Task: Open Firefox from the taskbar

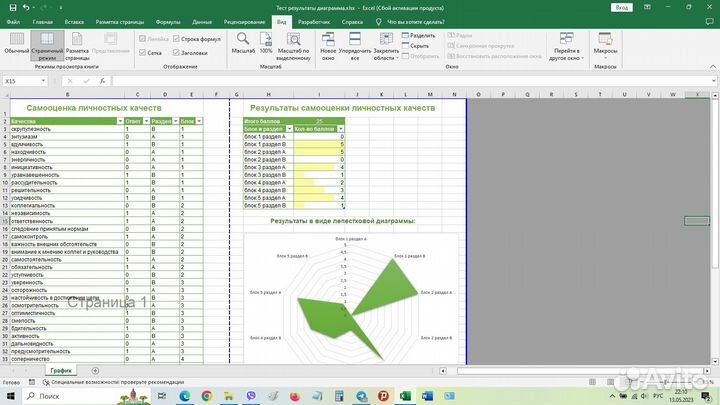Action: point(295,396)
